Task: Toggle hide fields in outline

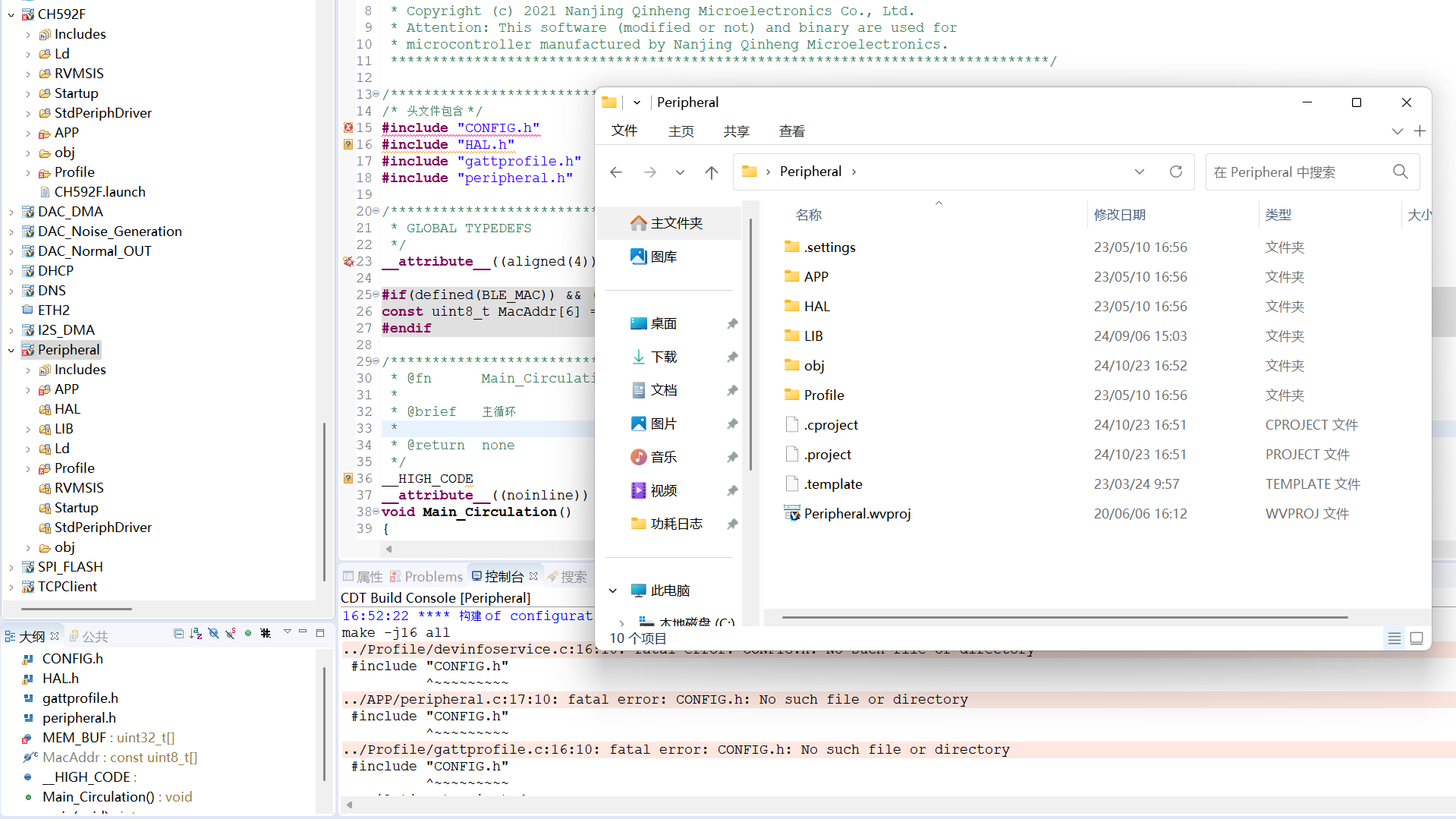Action: 213,634
